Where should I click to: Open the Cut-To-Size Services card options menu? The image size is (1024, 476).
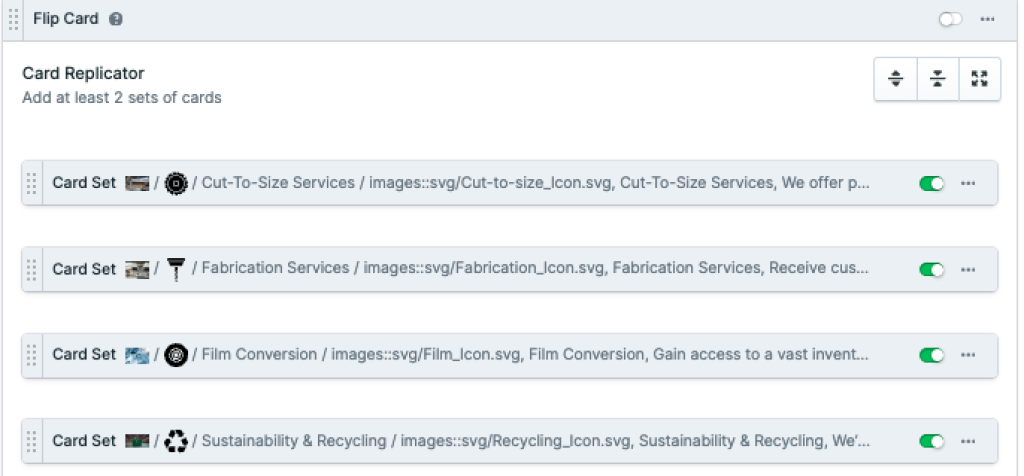click(967, 183)
